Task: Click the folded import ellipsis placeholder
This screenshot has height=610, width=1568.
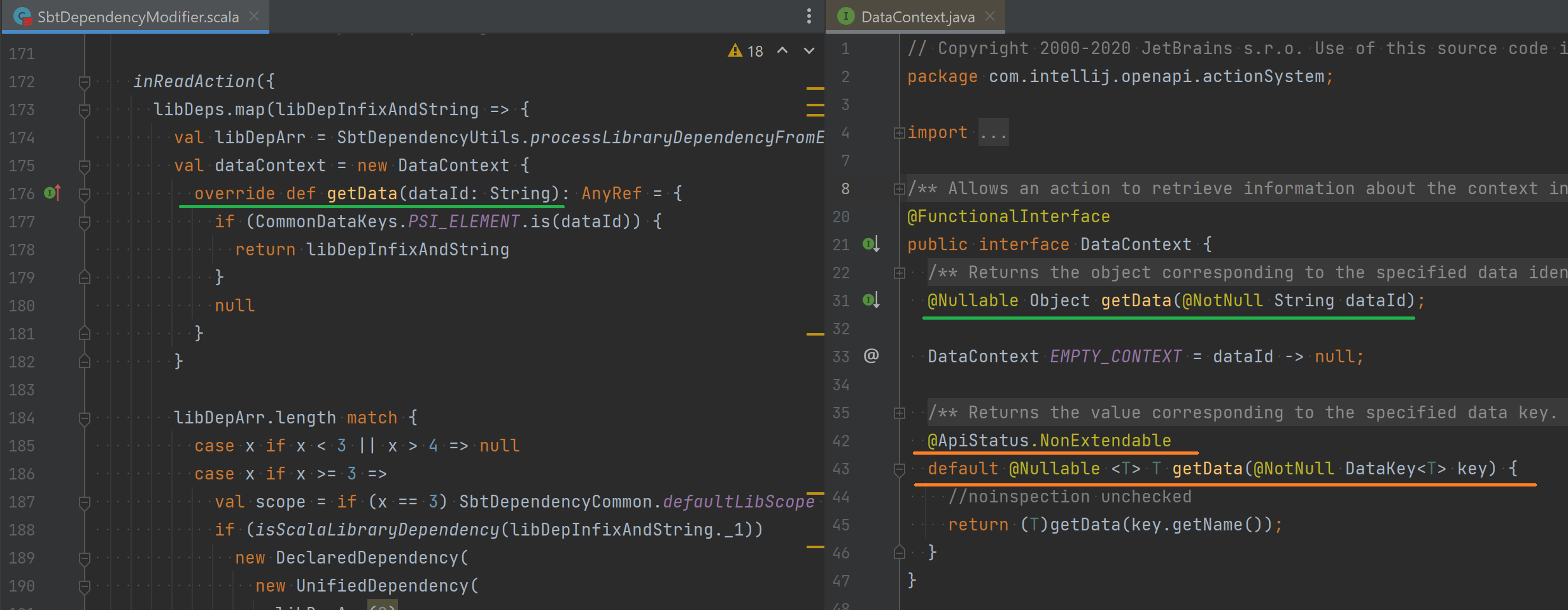Action: tap(993, 132)
